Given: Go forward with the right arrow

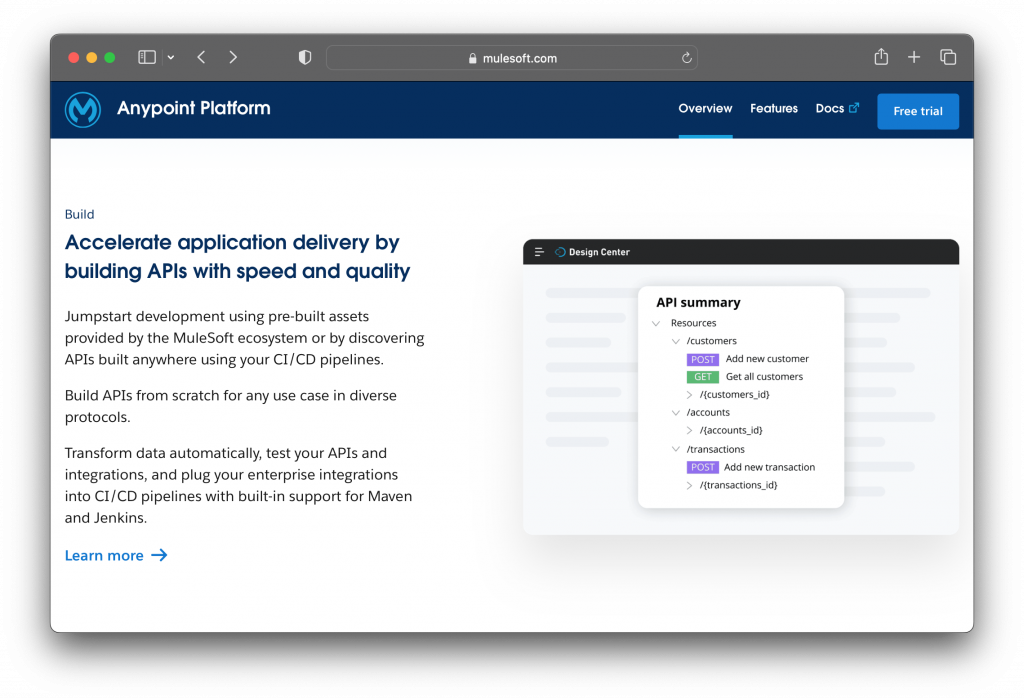Looking at the screenshot, I should [x=233, y=57].
